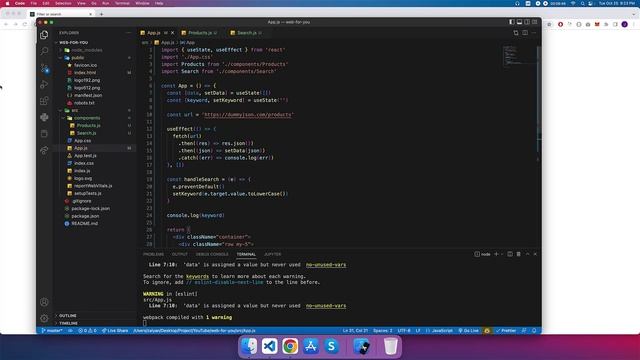
Task: Toggle primary side bar layout button
Action: click(511, 22)
